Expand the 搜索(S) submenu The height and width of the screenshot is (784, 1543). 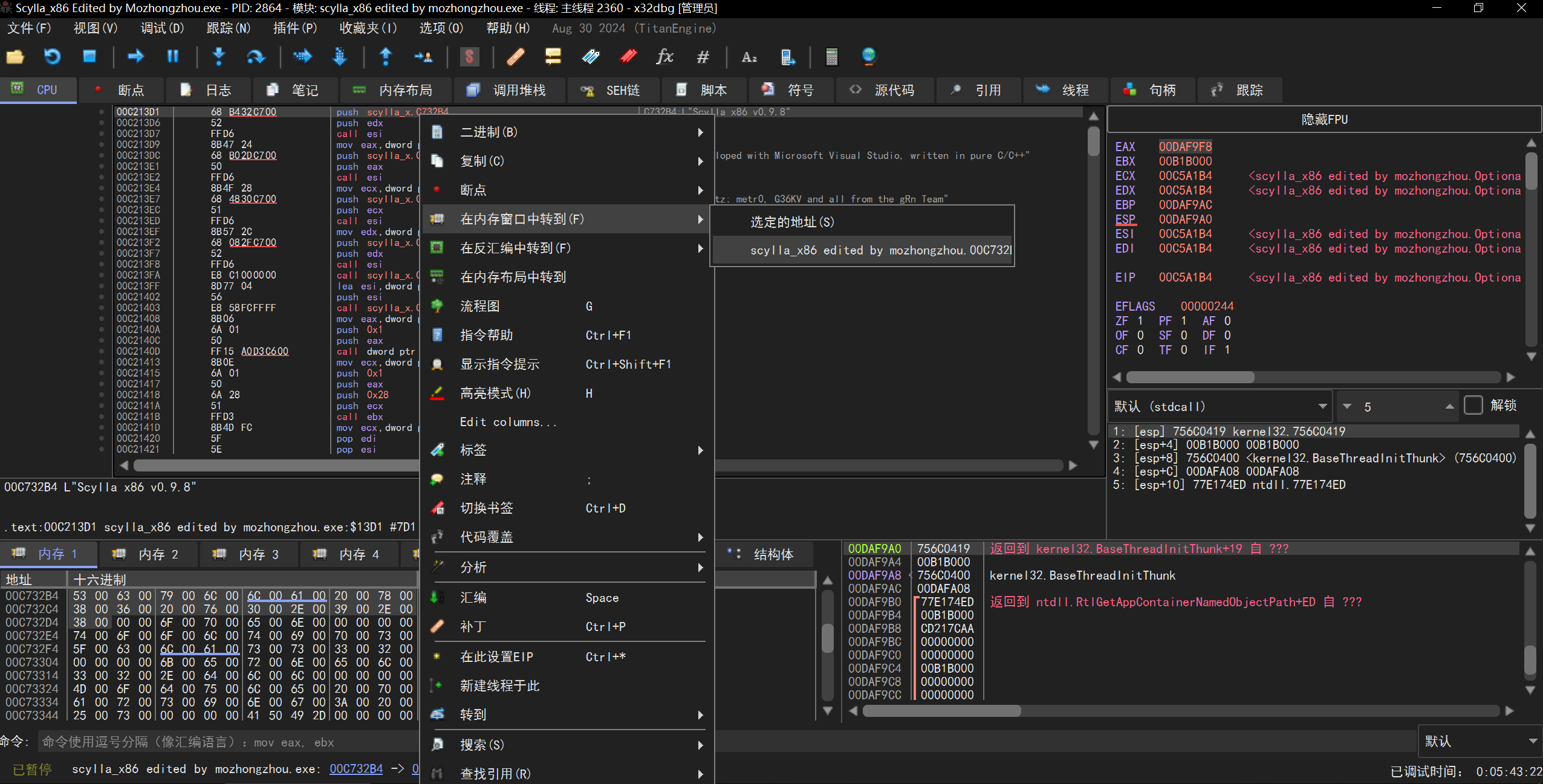point(567,745)
